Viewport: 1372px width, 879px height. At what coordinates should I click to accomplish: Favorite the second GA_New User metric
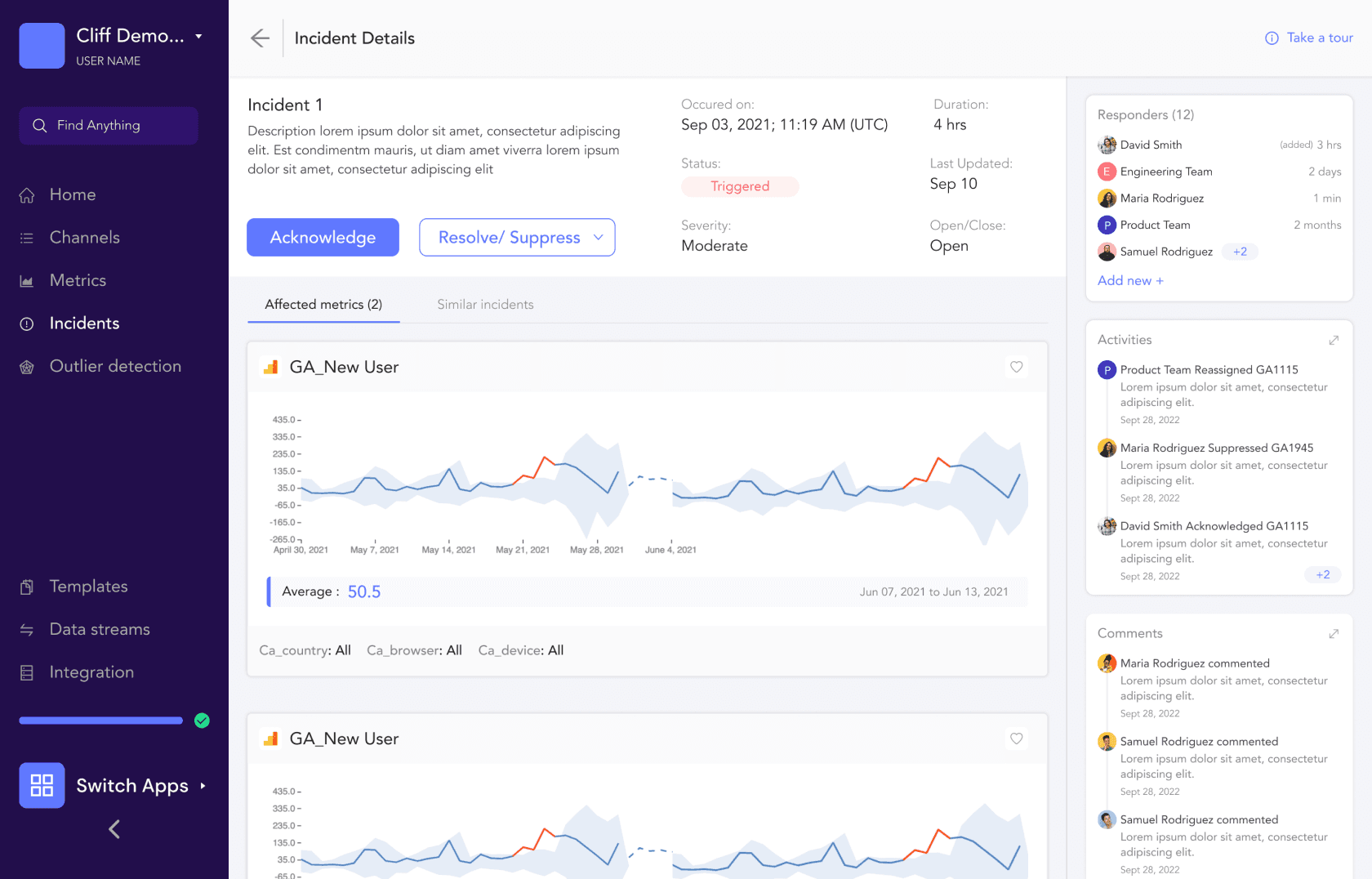tap(1016, 738)
